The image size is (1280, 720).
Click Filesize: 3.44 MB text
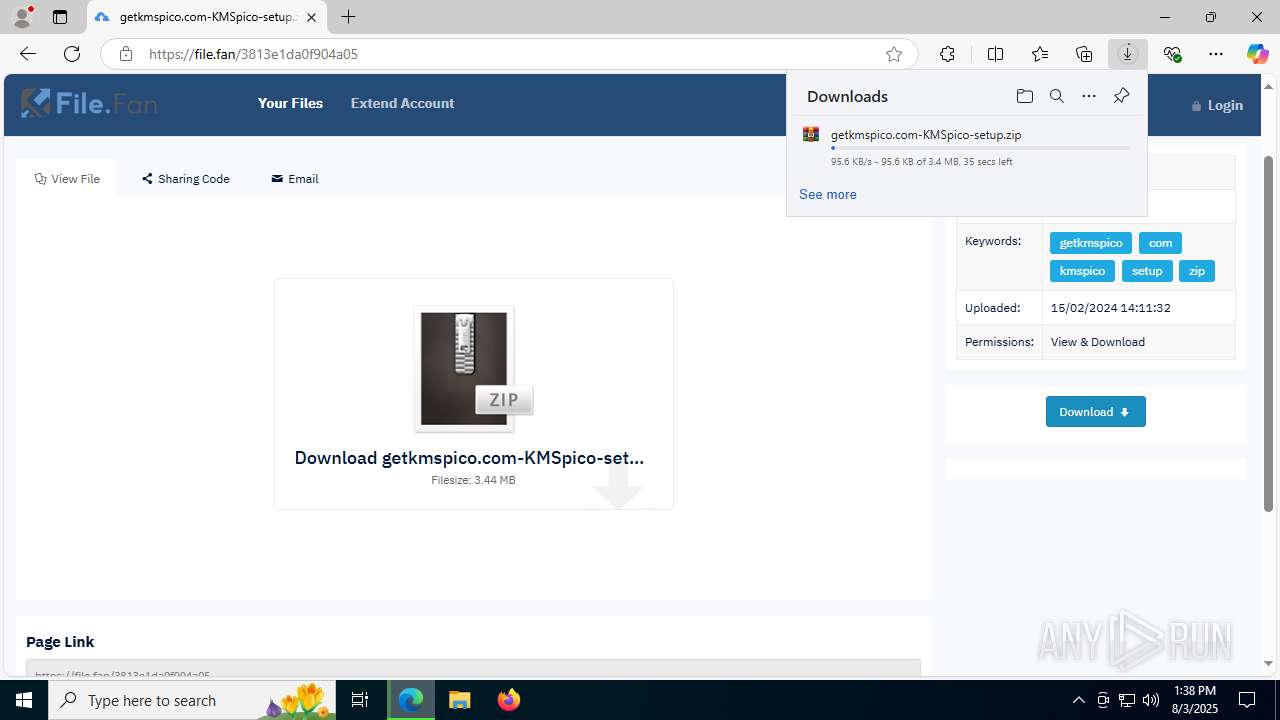[x=473, y=480]
